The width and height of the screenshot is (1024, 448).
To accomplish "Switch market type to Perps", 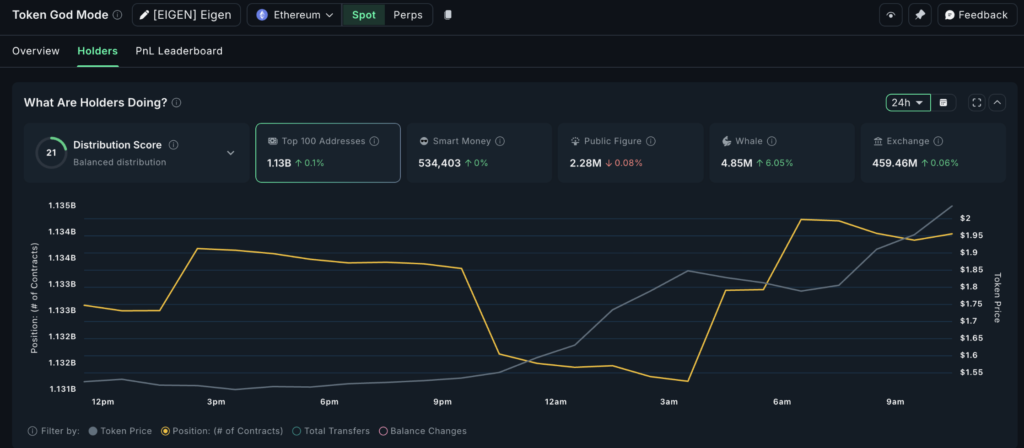I will point(407,15).
